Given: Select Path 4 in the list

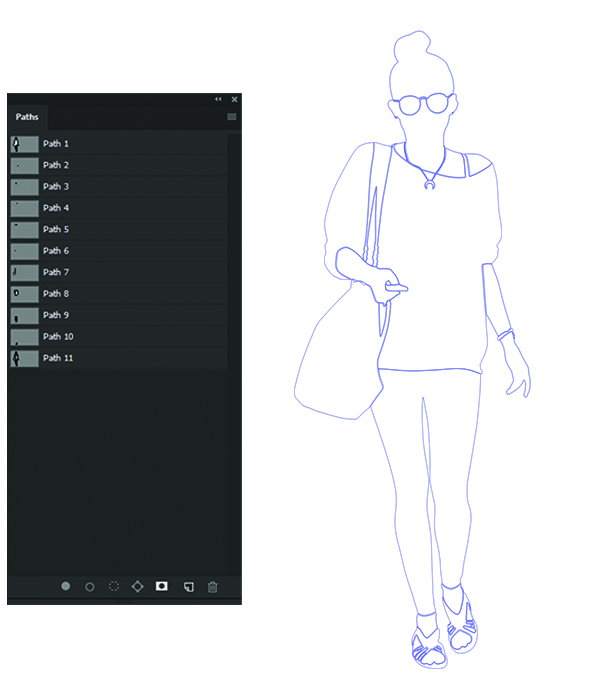Looking at the screenshot, I should click(56, 208).
